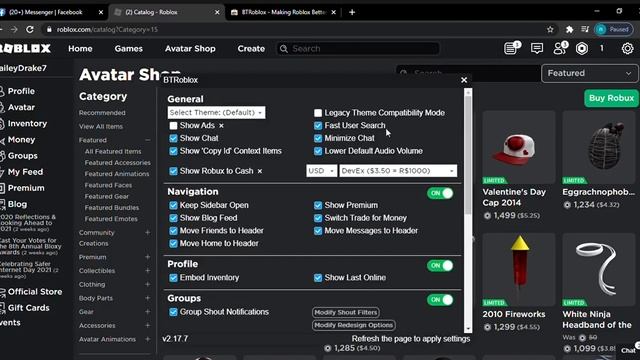Viewport: 640px width, 360px height.
Task: Click the Buy Robux button
Action: click(611, 98)
